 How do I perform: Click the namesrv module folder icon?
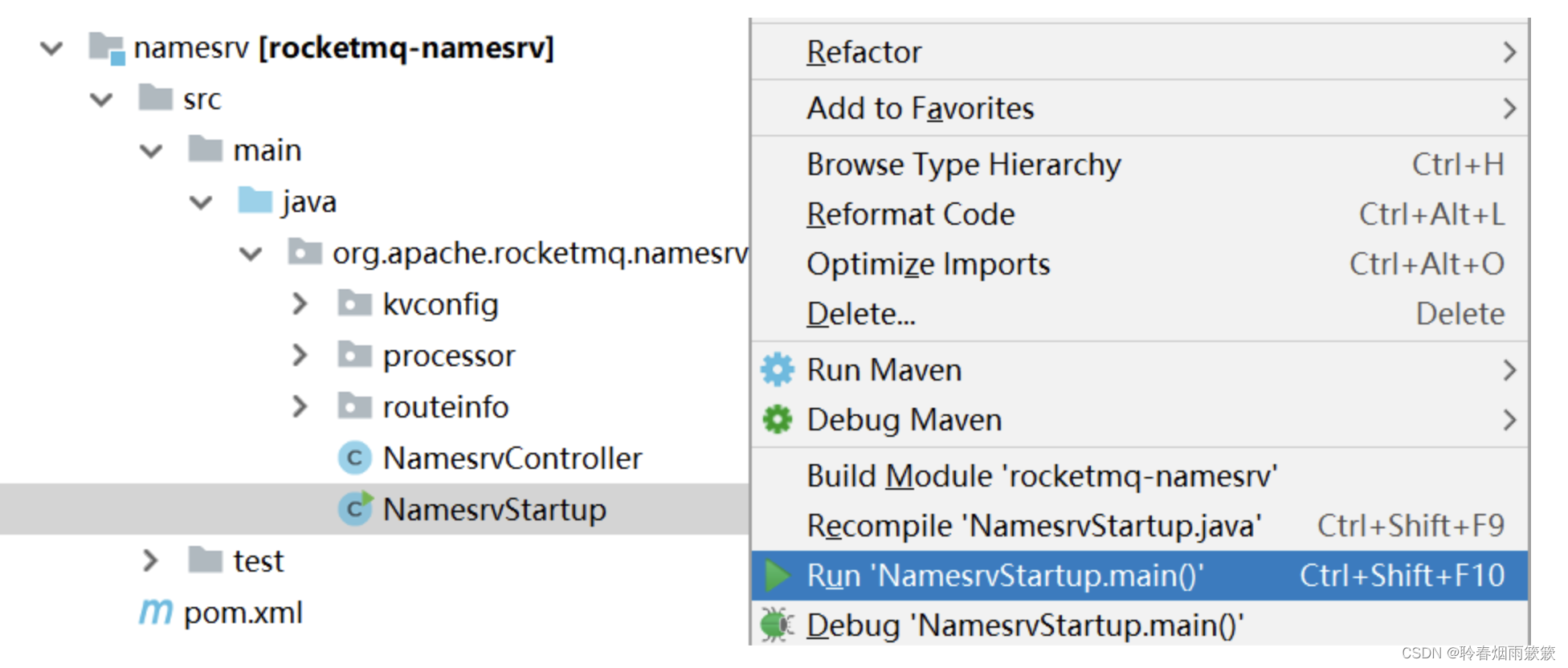click(107, 48)
